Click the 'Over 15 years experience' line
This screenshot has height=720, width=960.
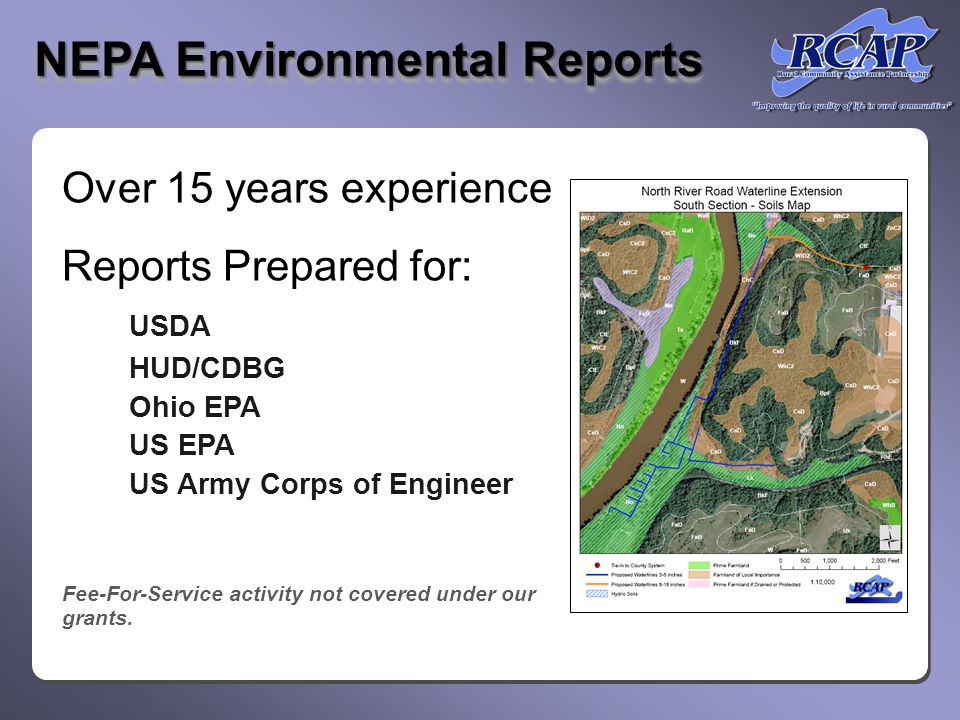[307, 189]
